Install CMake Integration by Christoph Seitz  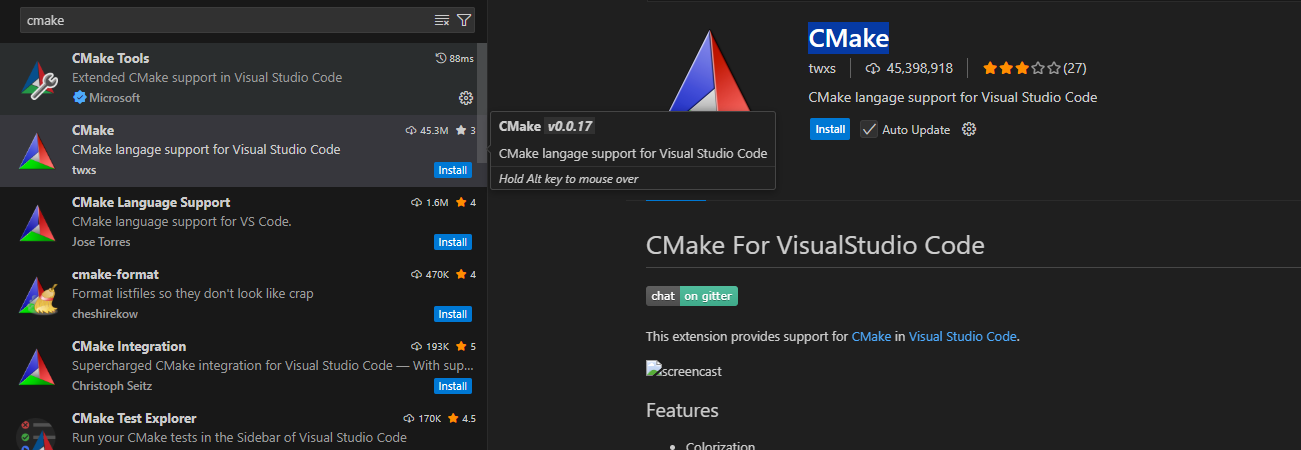pos(453,386)
